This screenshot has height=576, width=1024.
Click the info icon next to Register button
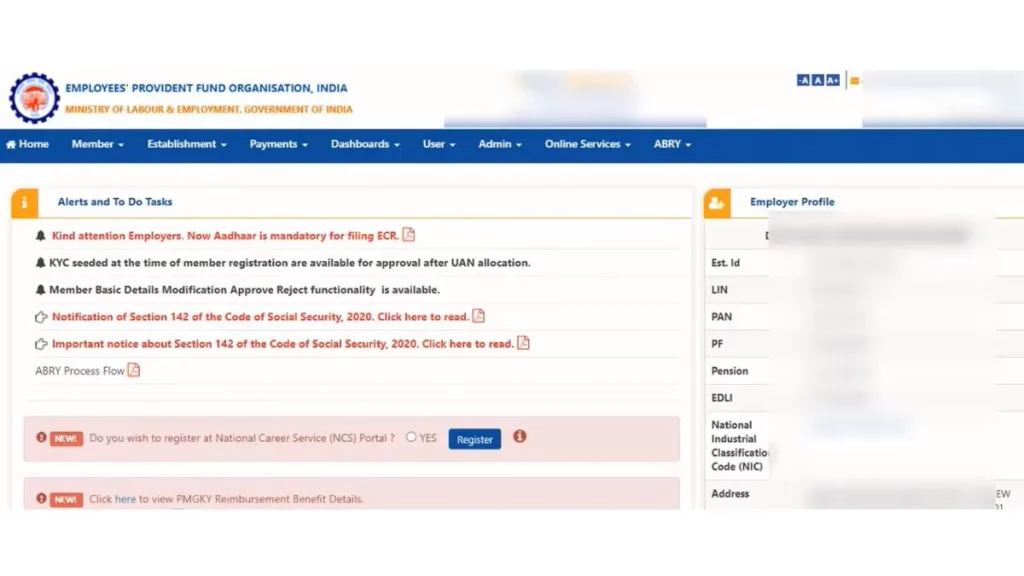[519, 438]
